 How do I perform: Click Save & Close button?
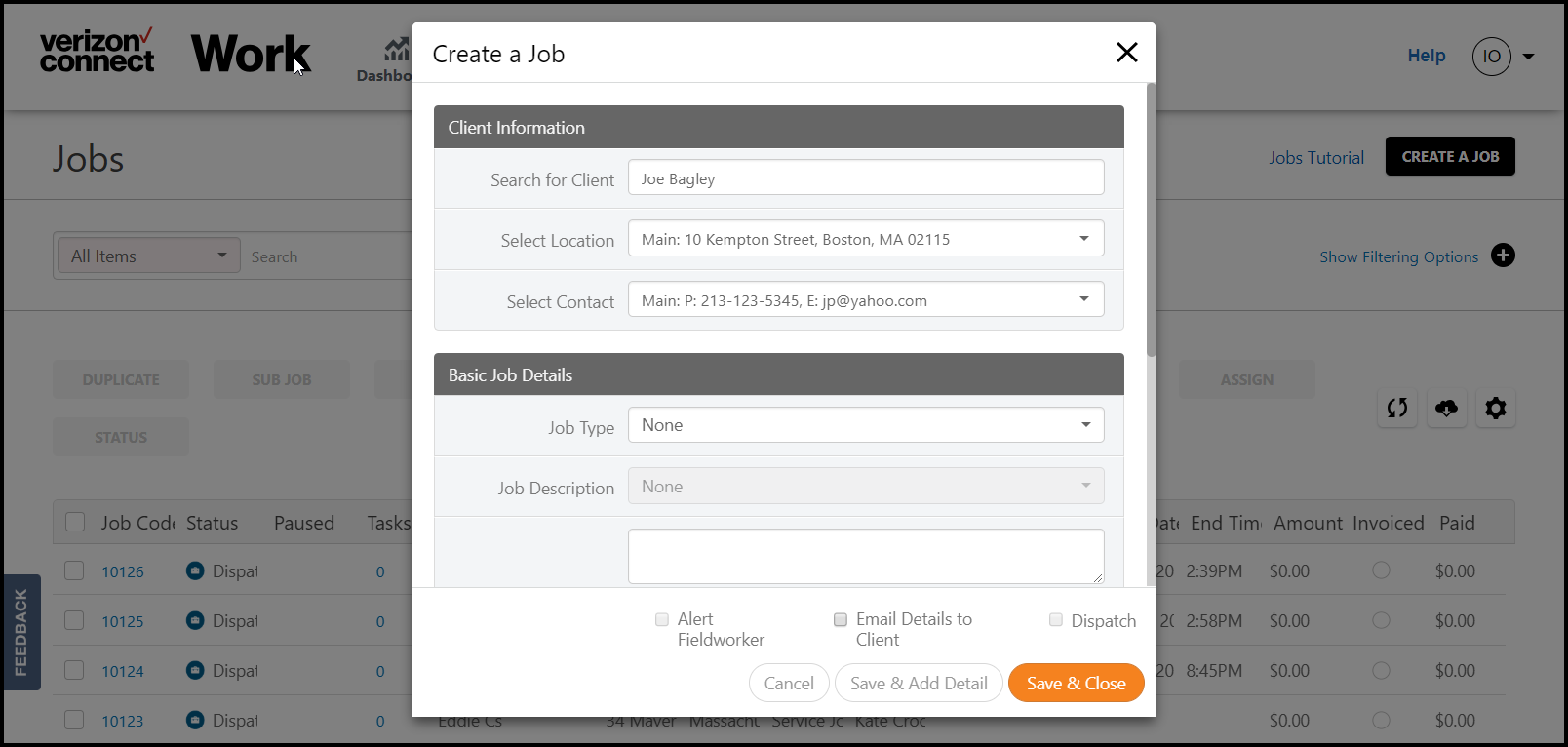click(1076, 683)
